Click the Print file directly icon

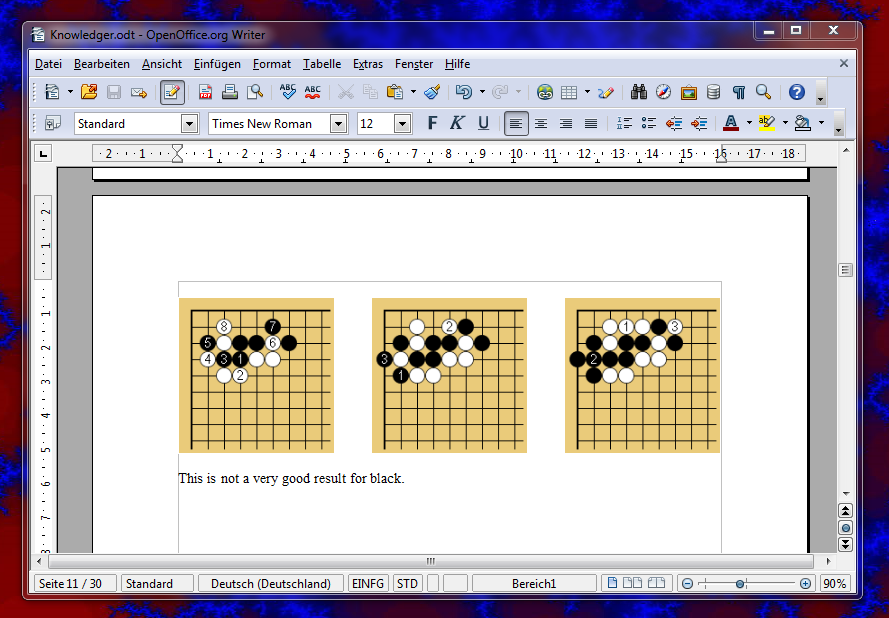pyautogui.click(x=230, y=92)
